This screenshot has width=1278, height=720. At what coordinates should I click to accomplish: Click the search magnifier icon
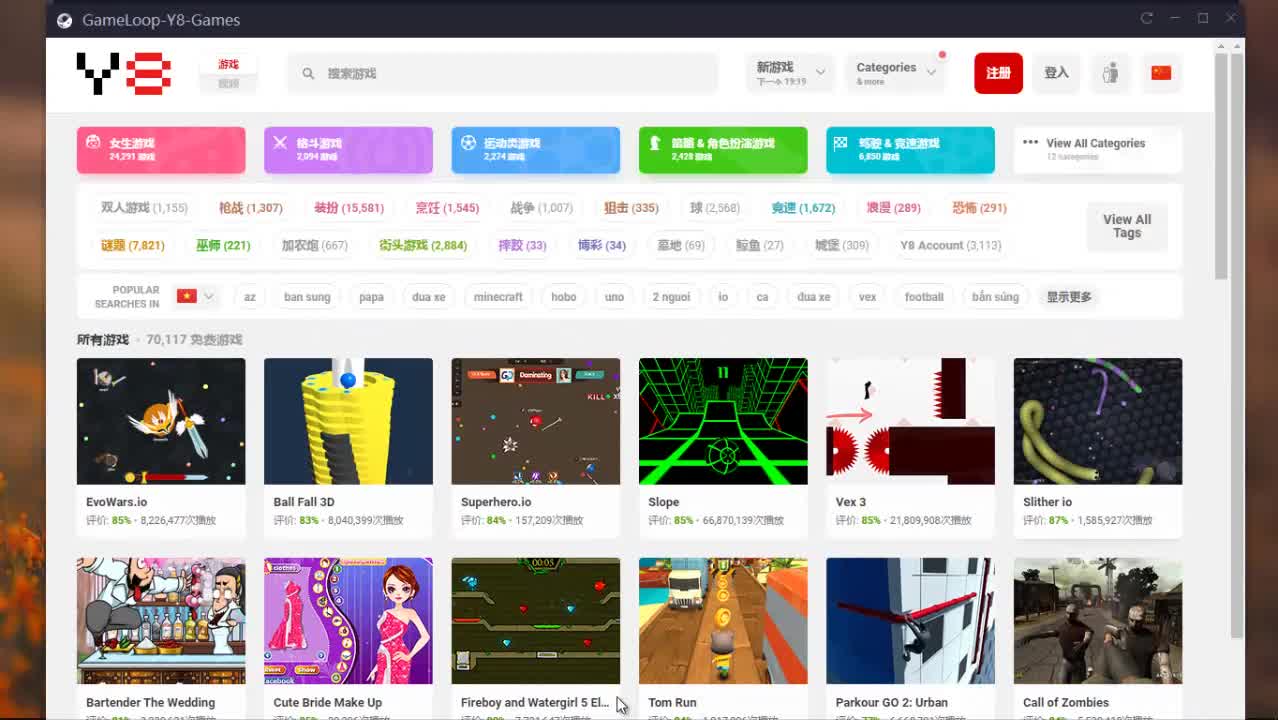coord(308,73)
